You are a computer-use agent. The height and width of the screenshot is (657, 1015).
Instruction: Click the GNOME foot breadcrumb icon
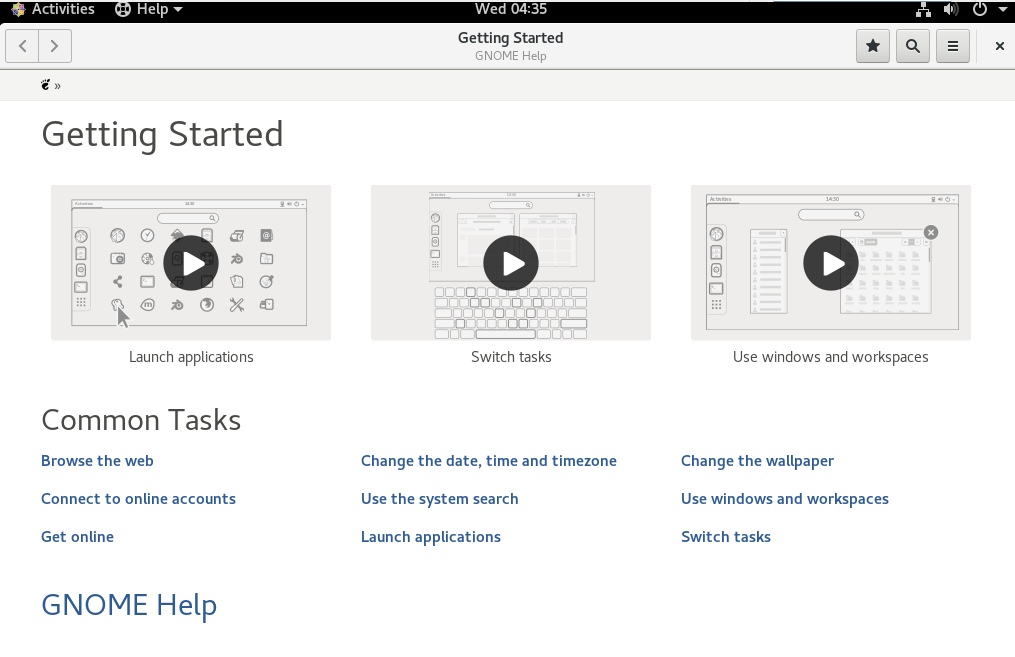click(x=45, y=85)
